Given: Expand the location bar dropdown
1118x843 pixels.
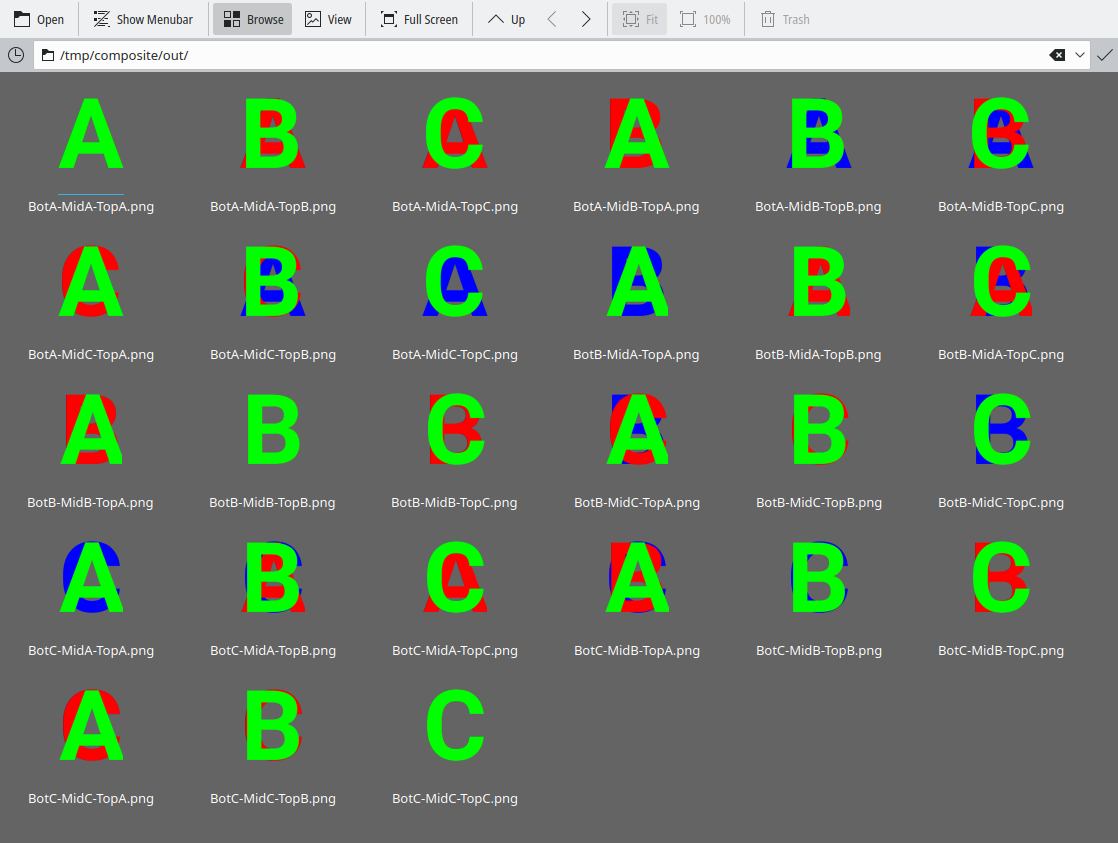Looking at the screenshot, I should coord(1080,55).
